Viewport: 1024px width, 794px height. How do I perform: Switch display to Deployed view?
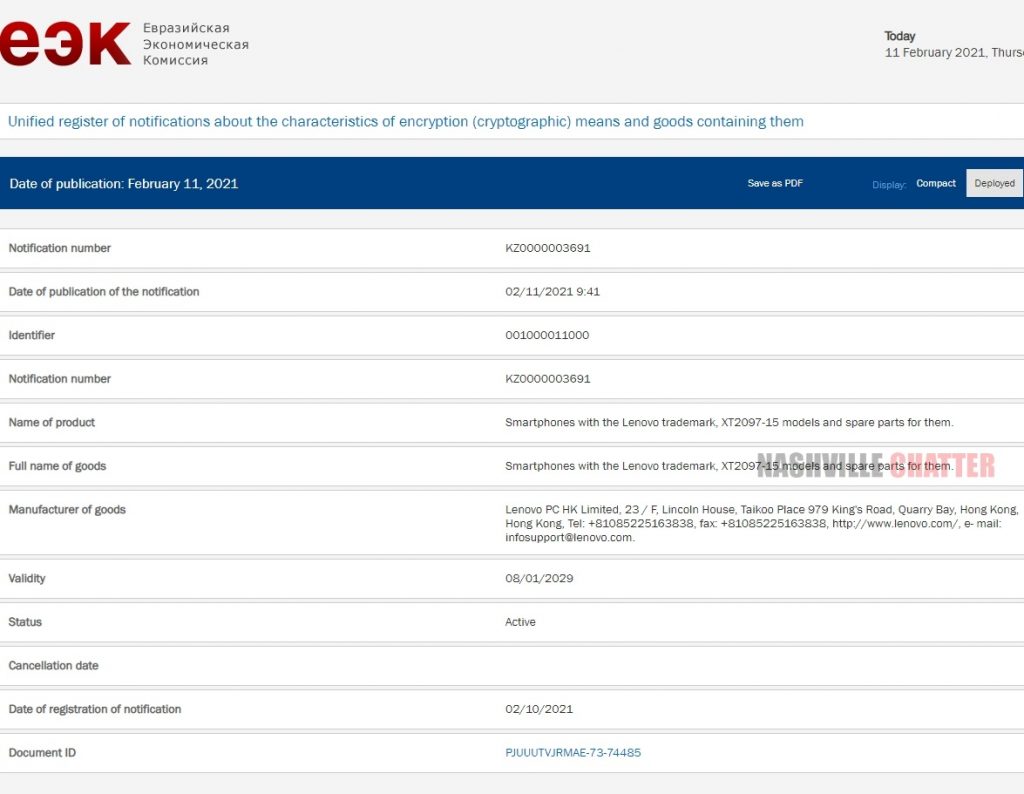tap(994, 183)
